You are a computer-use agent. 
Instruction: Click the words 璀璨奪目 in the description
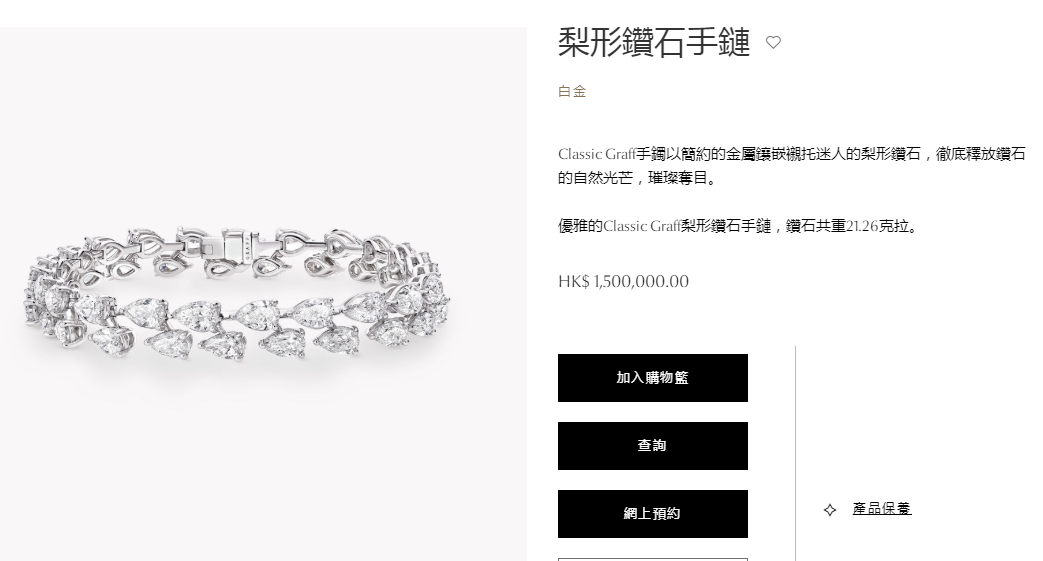click(677, 178)
